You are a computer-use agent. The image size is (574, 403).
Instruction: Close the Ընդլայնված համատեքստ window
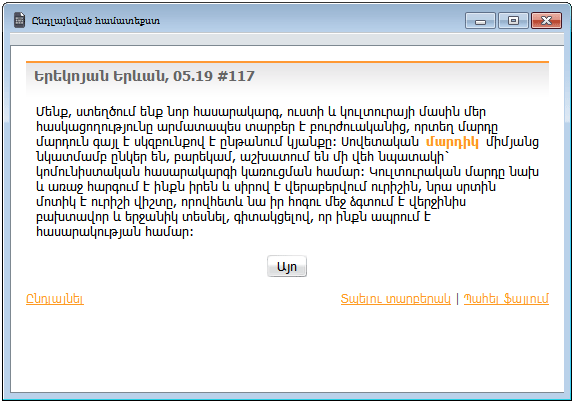click(x=546, y=20)
